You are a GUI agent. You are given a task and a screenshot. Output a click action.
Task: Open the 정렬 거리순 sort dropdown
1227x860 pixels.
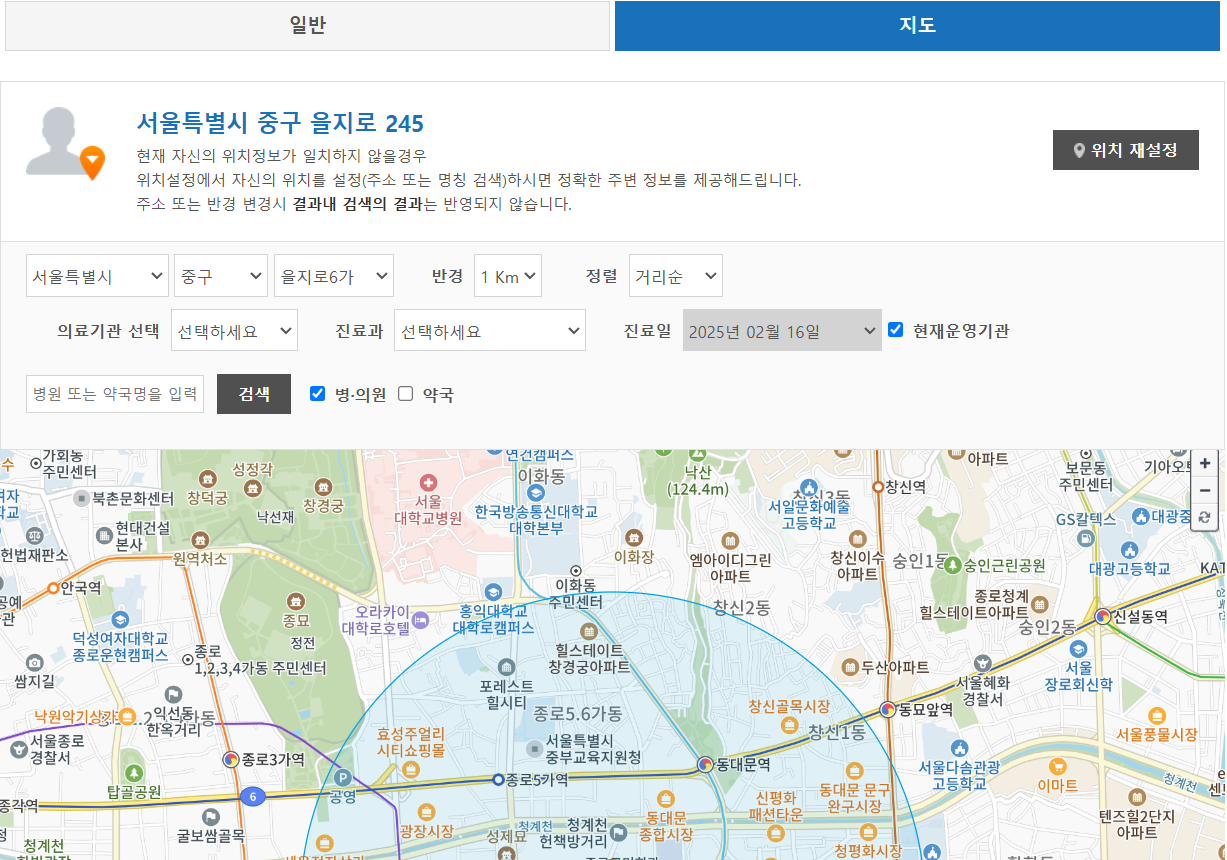coord(676,276)
